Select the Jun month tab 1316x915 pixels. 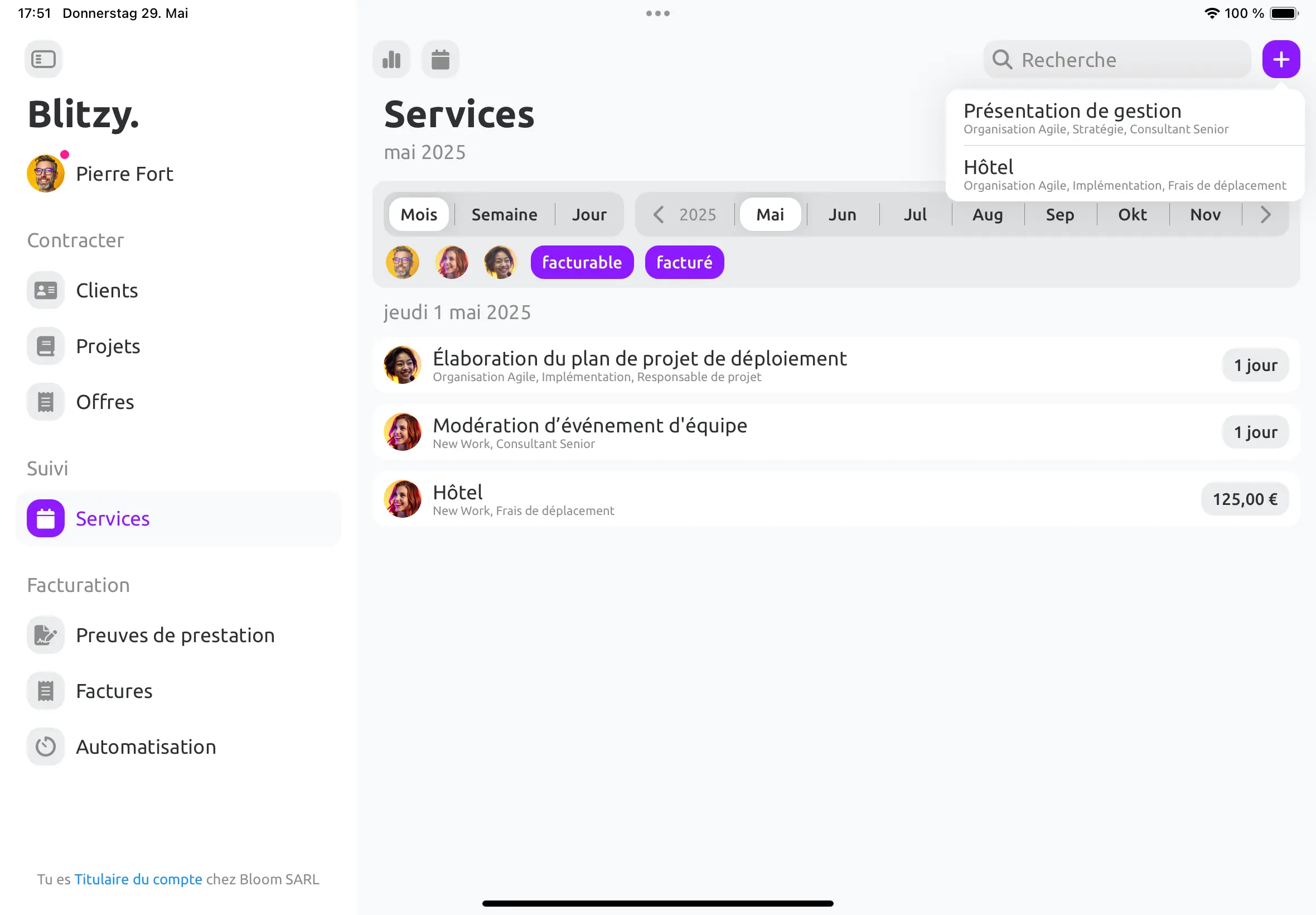(x=841, y=214)
